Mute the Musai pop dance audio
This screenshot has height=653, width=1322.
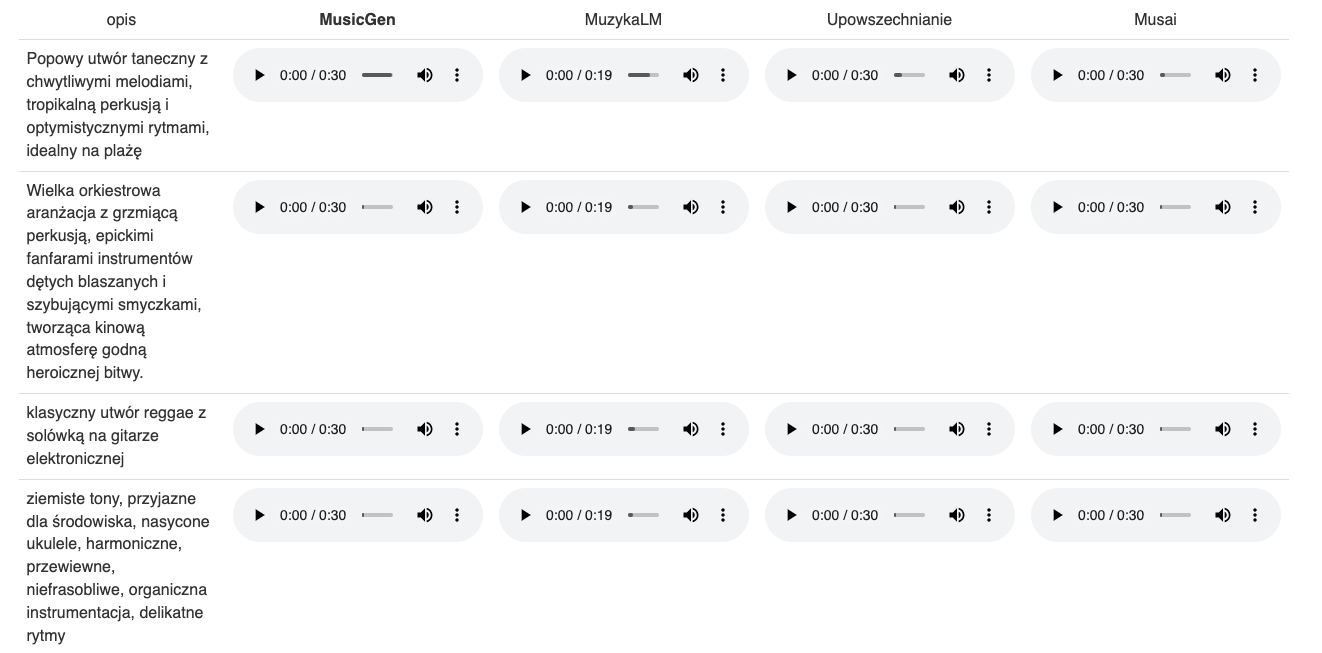tap(1223, 75)
